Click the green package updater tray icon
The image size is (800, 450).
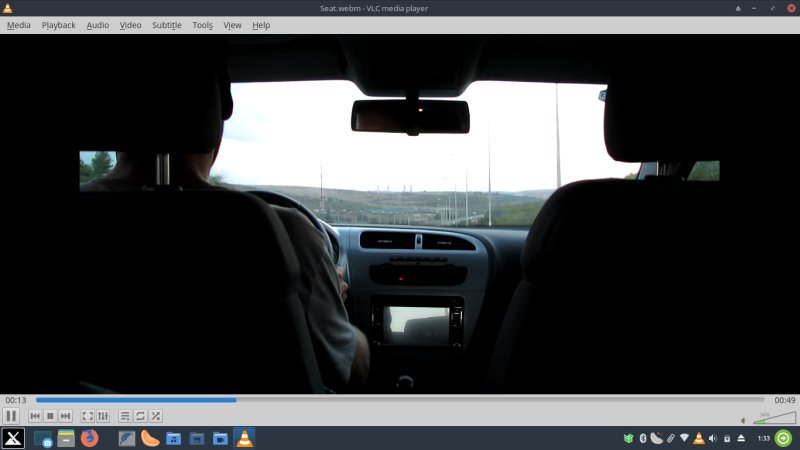click(x=629, y=438)
